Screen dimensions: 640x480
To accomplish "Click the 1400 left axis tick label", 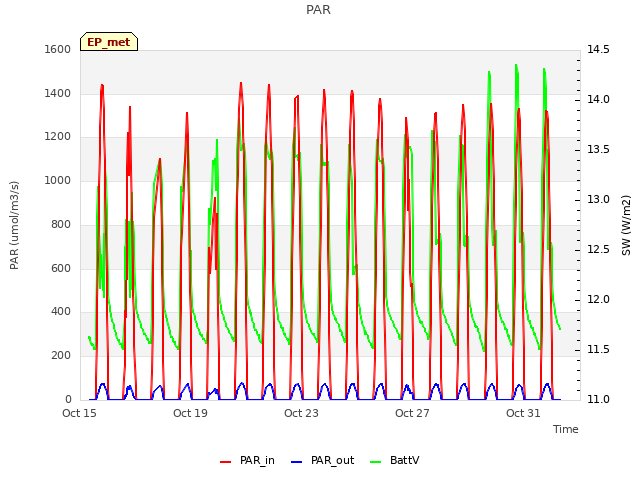I will (x=58, y=93).
